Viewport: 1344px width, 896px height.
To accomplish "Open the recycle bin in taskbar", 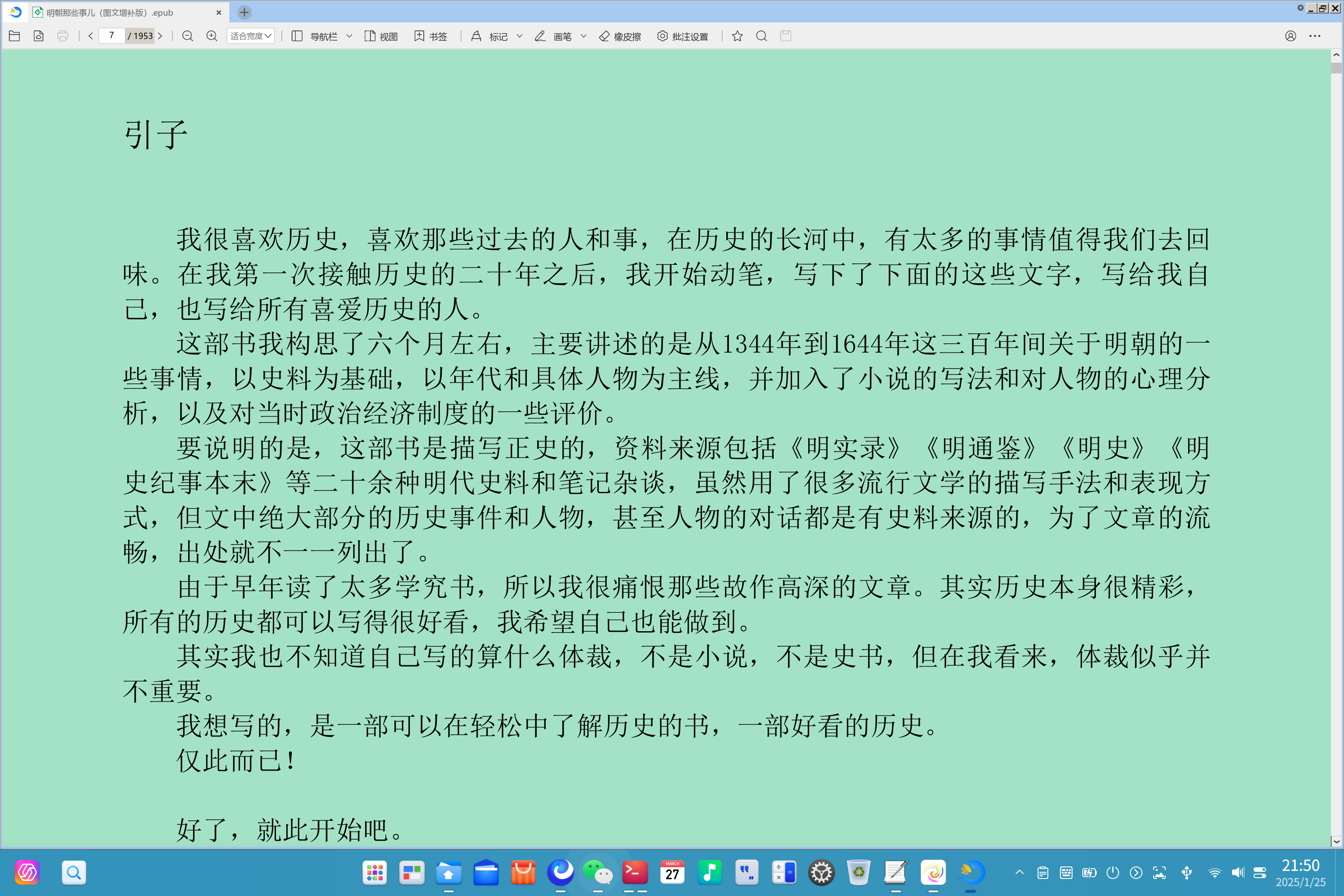I will click(x=858, y=873).
